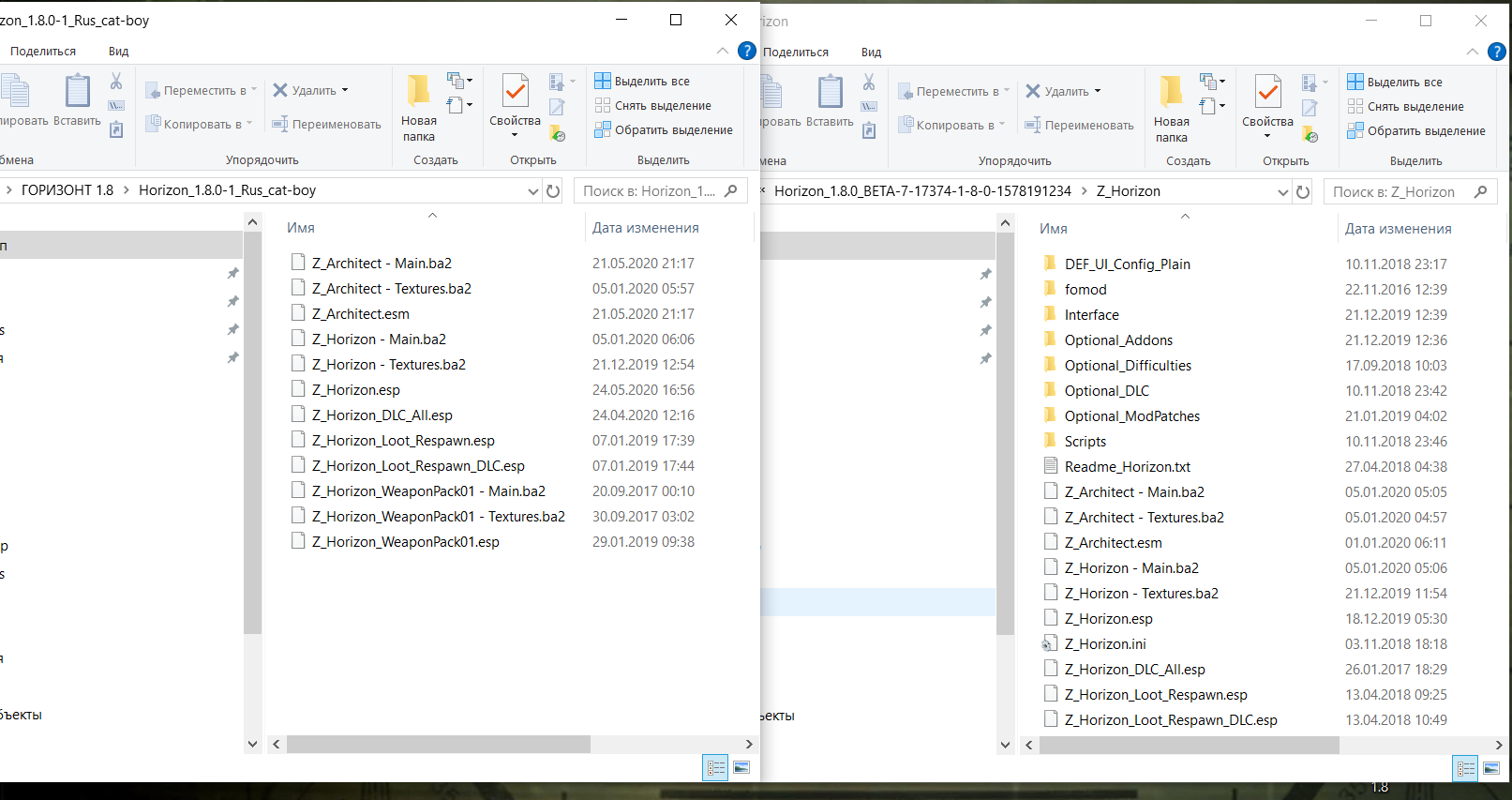Collapse the ribbon using the chevron in the left window
This screenshot has width=1512, height=800.
pos(722,51)
